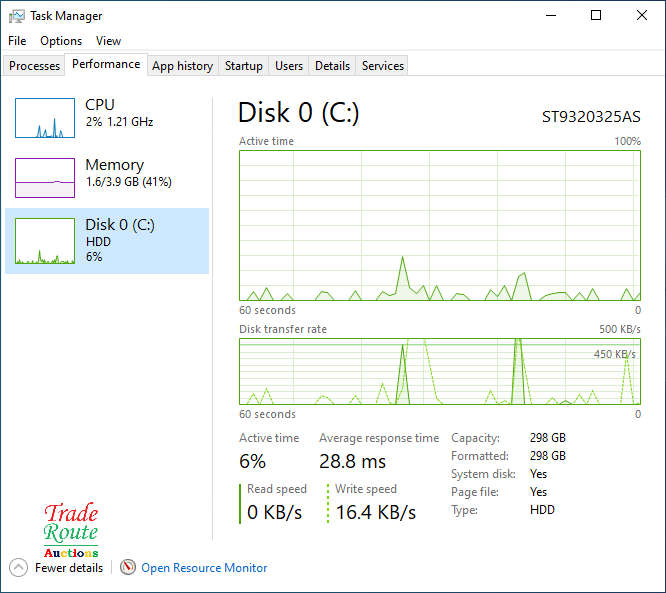Click the Trade Route Auctions logo
The image size is (666, 593).
click(71, 531)
